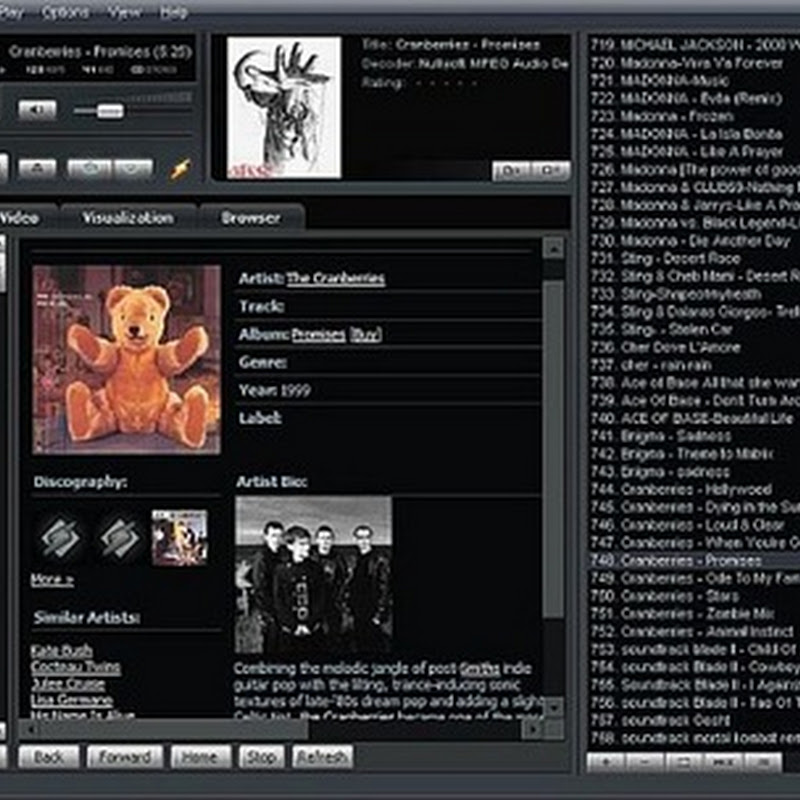This screenshot has width=800, height=800.
Task: Open the Help menu
Action: (x=173, y=12)
